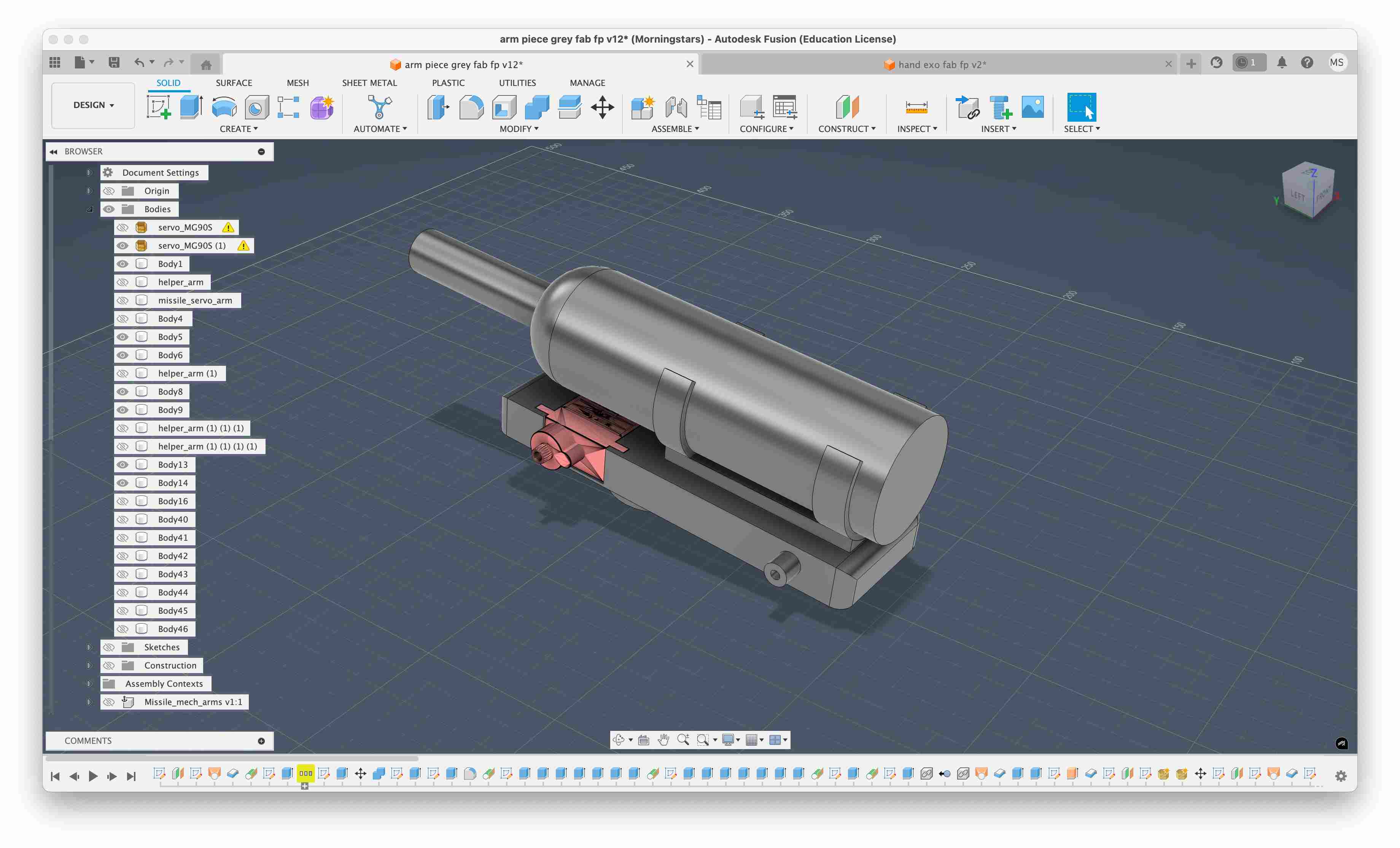This screenshot has height=848, width=1400.
Task: Open the CREATE dropdown menu
Action: pos(239,129)
